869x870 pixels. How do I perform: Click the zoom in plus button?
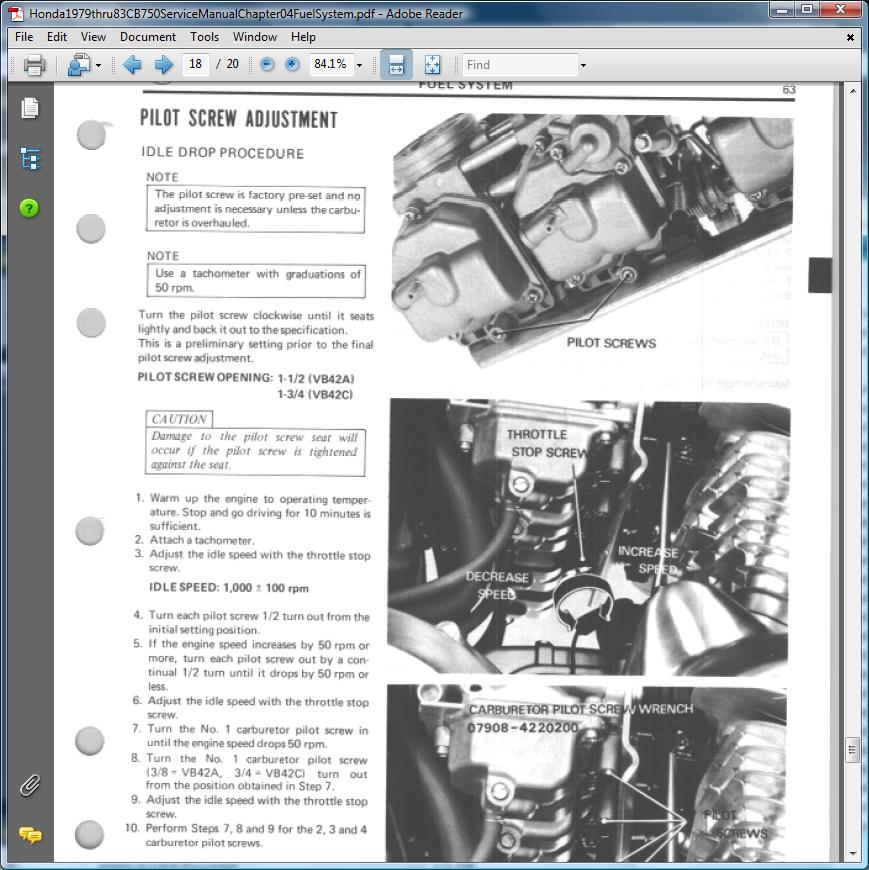click(292, 65)
